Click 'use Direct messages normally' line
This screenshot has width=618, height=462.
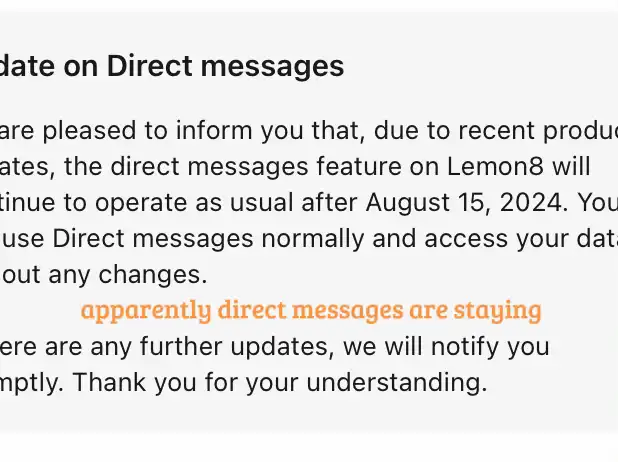tap(182, 239)
